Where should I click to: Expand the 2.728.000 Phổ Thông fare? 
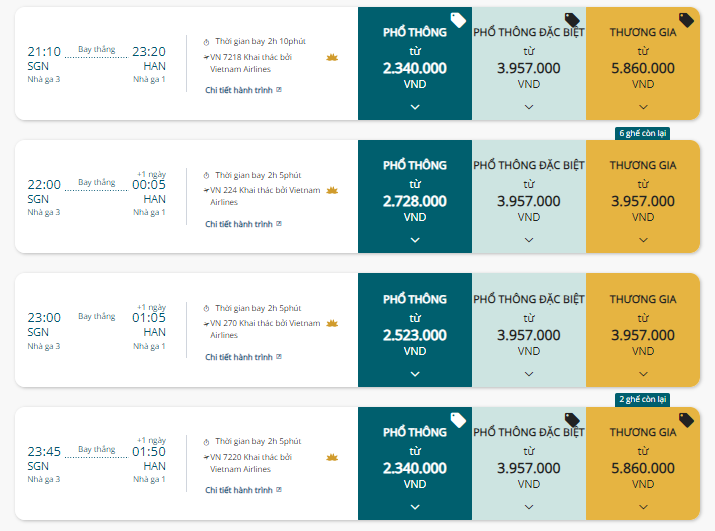click(x=415, y=240)
